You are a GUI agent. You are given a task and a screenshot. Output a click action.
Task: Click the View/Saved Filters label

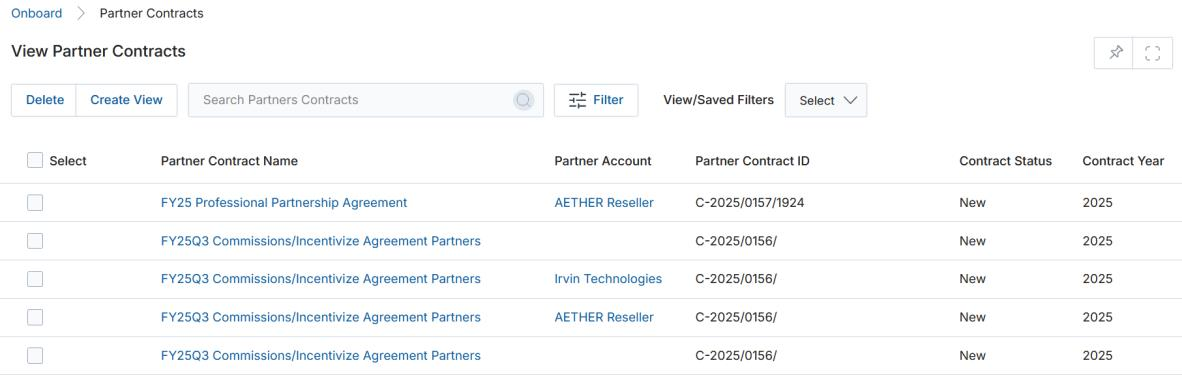pos(718,99)
